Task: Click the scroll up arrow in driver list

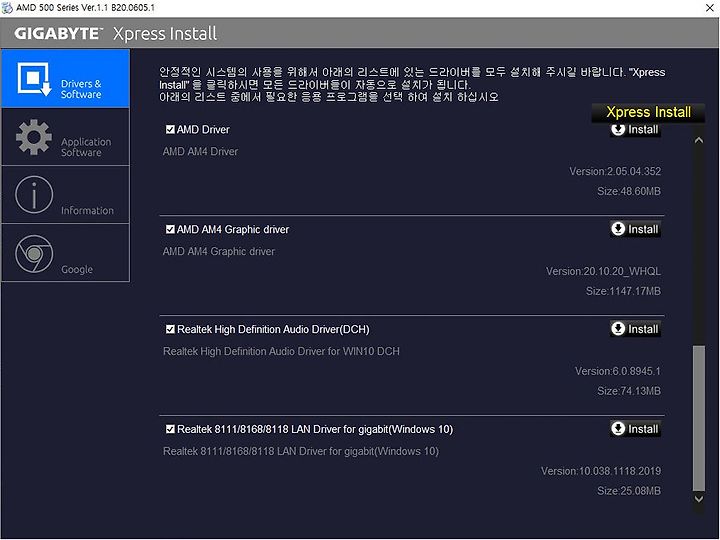Action: [x=698, y=140]
